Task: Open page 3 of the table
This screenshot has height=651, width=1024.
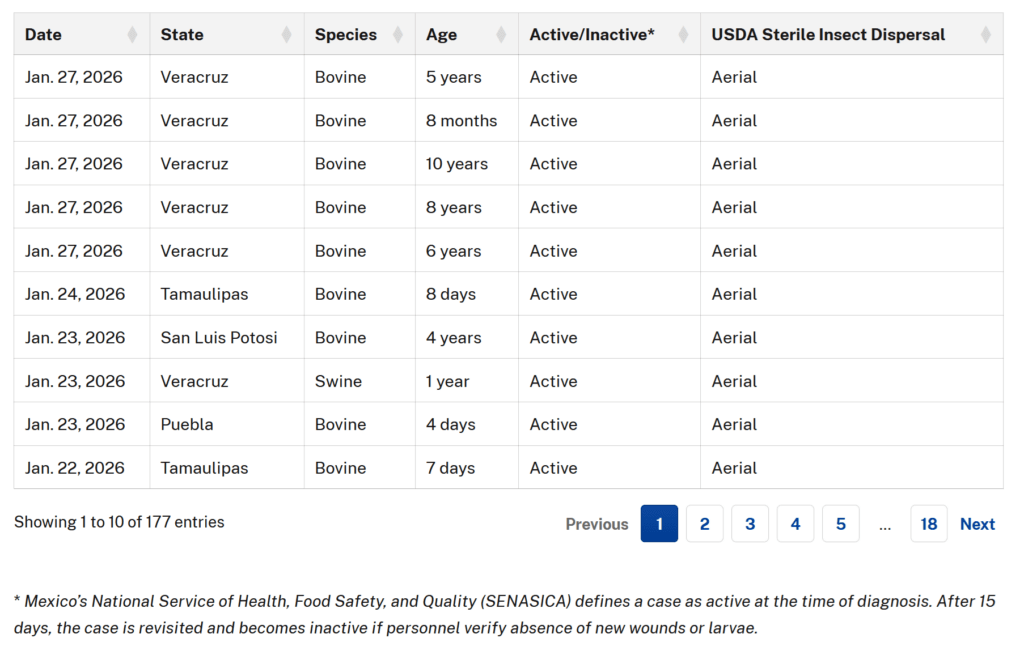Action: 750,524
